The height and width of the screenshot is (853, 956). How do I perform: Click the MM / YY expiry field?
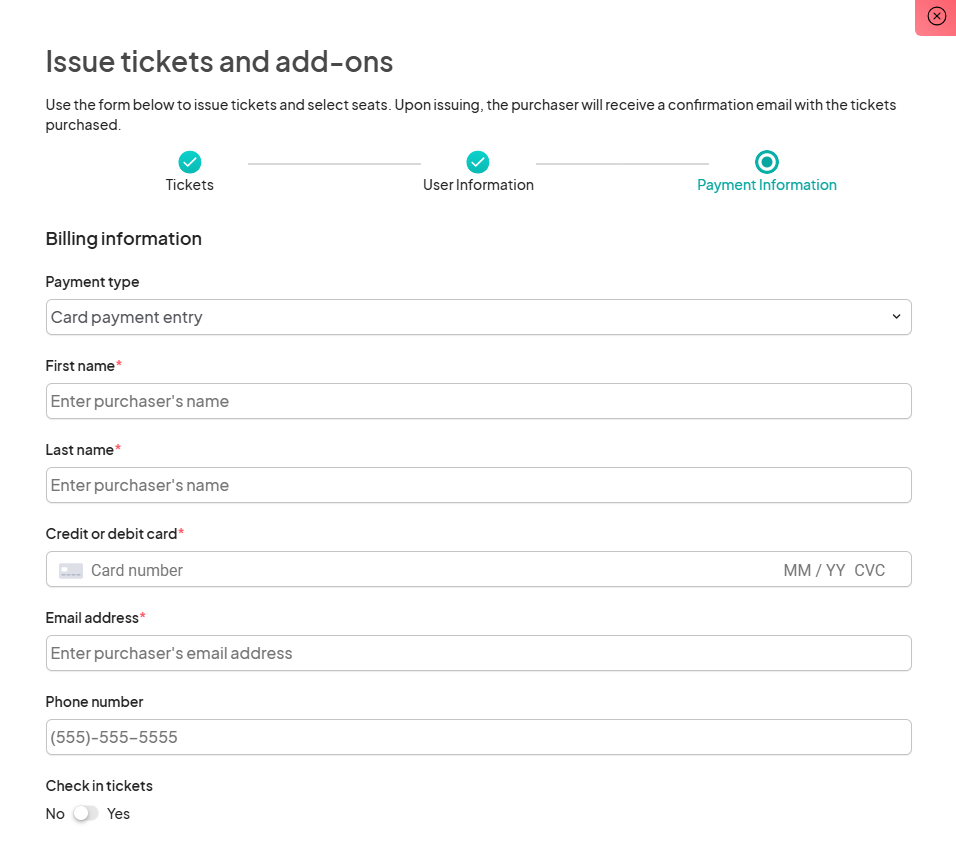coord(814,570)
